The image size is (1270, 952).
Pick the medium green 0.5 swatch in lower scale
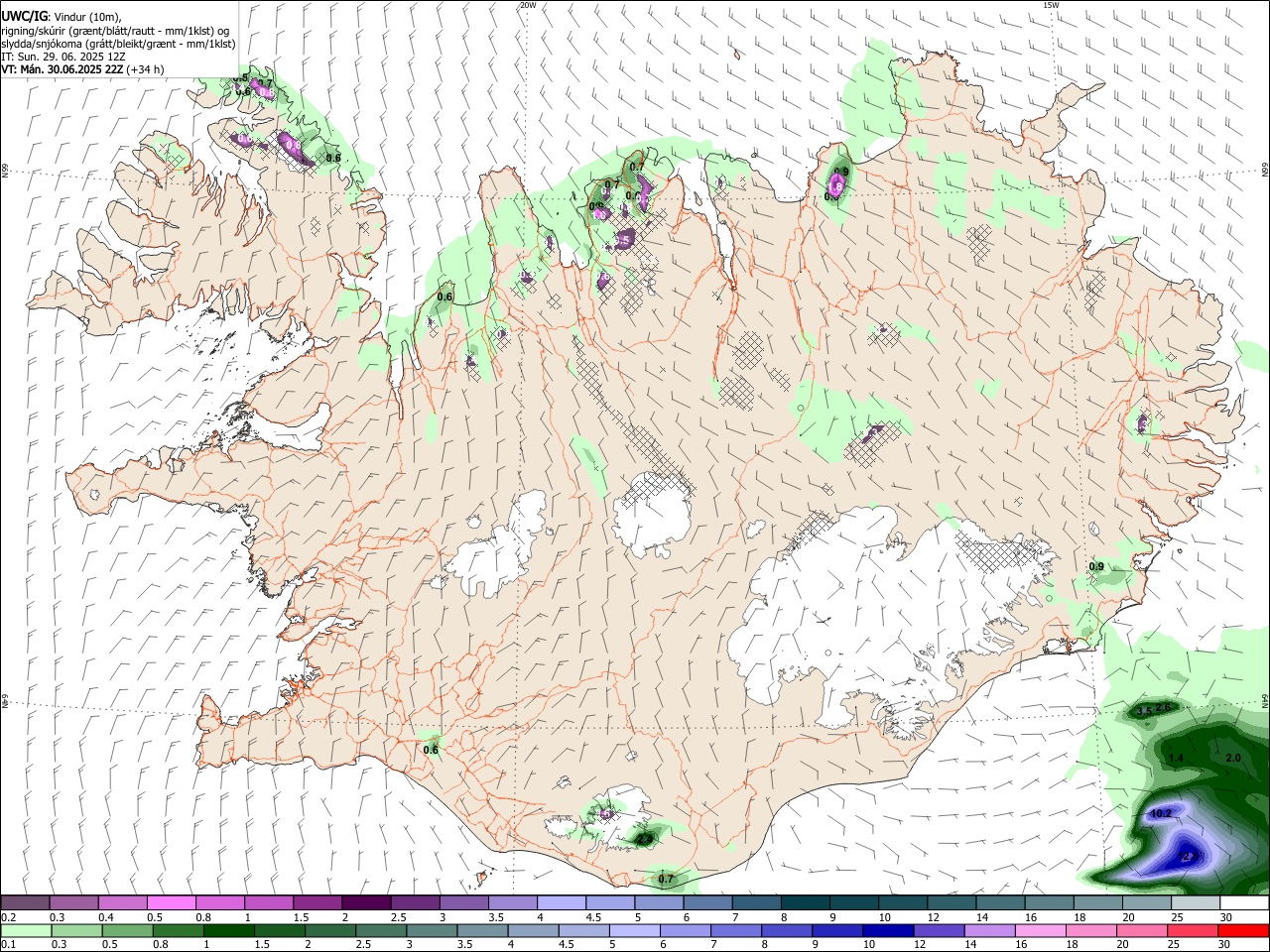(x=127, y=930)
